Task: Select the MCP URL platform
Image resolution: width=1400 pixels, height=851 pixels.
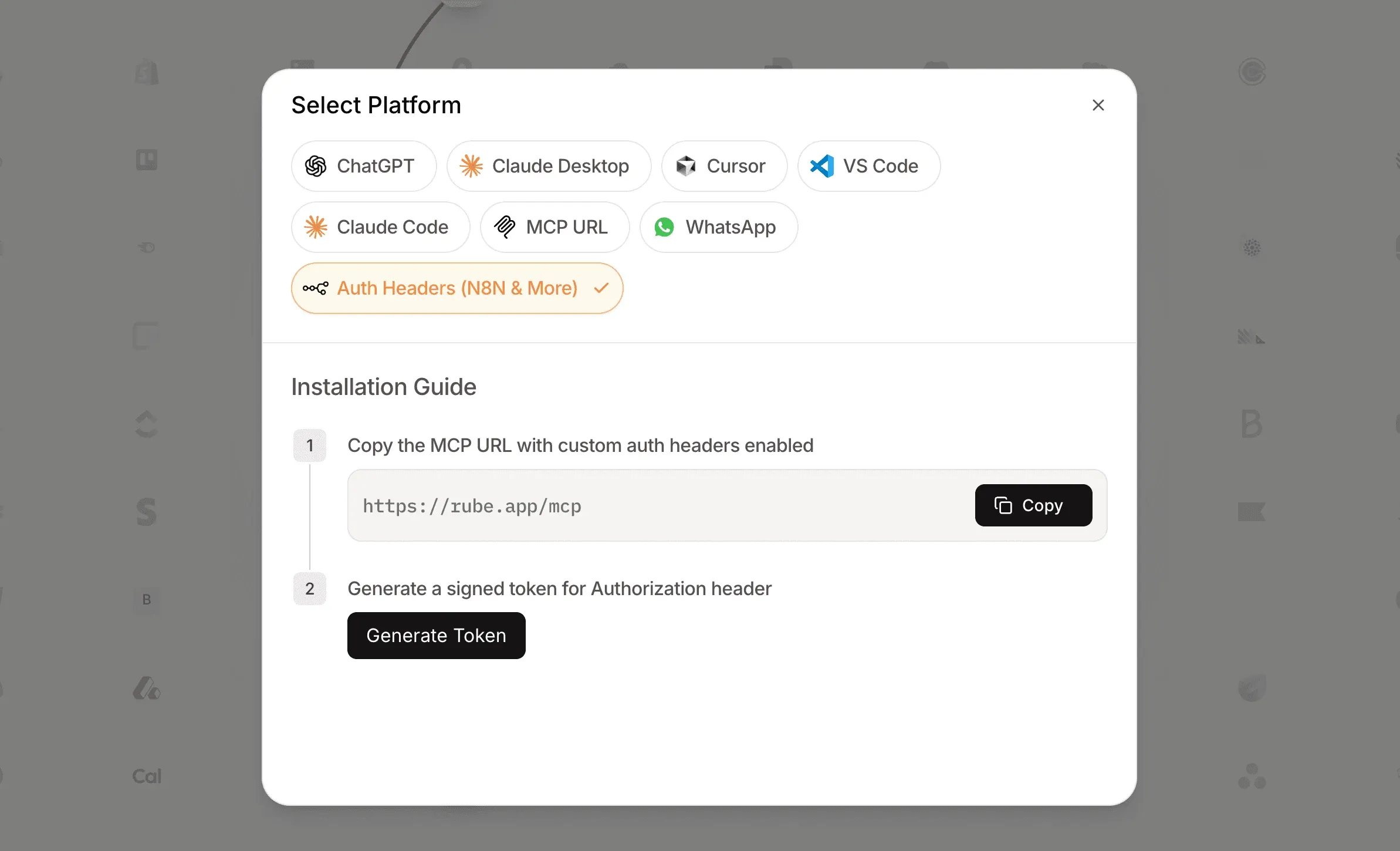Action: click(x=554, y=227)
